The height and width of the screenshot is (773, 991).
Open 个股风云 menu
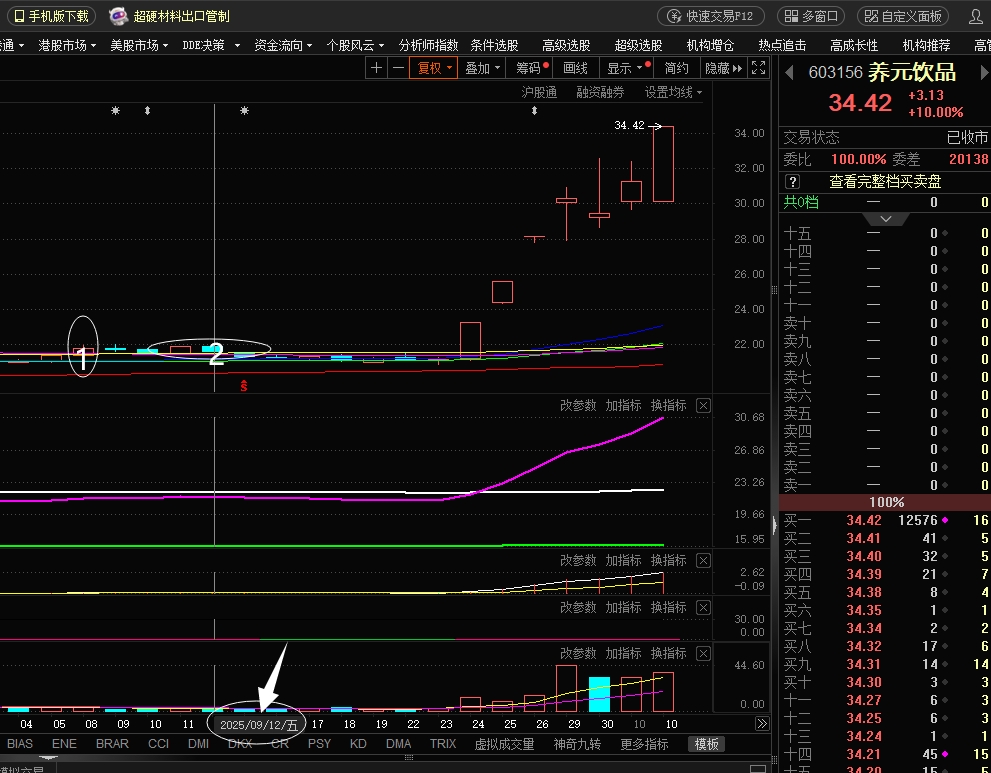tap(355, 46)
